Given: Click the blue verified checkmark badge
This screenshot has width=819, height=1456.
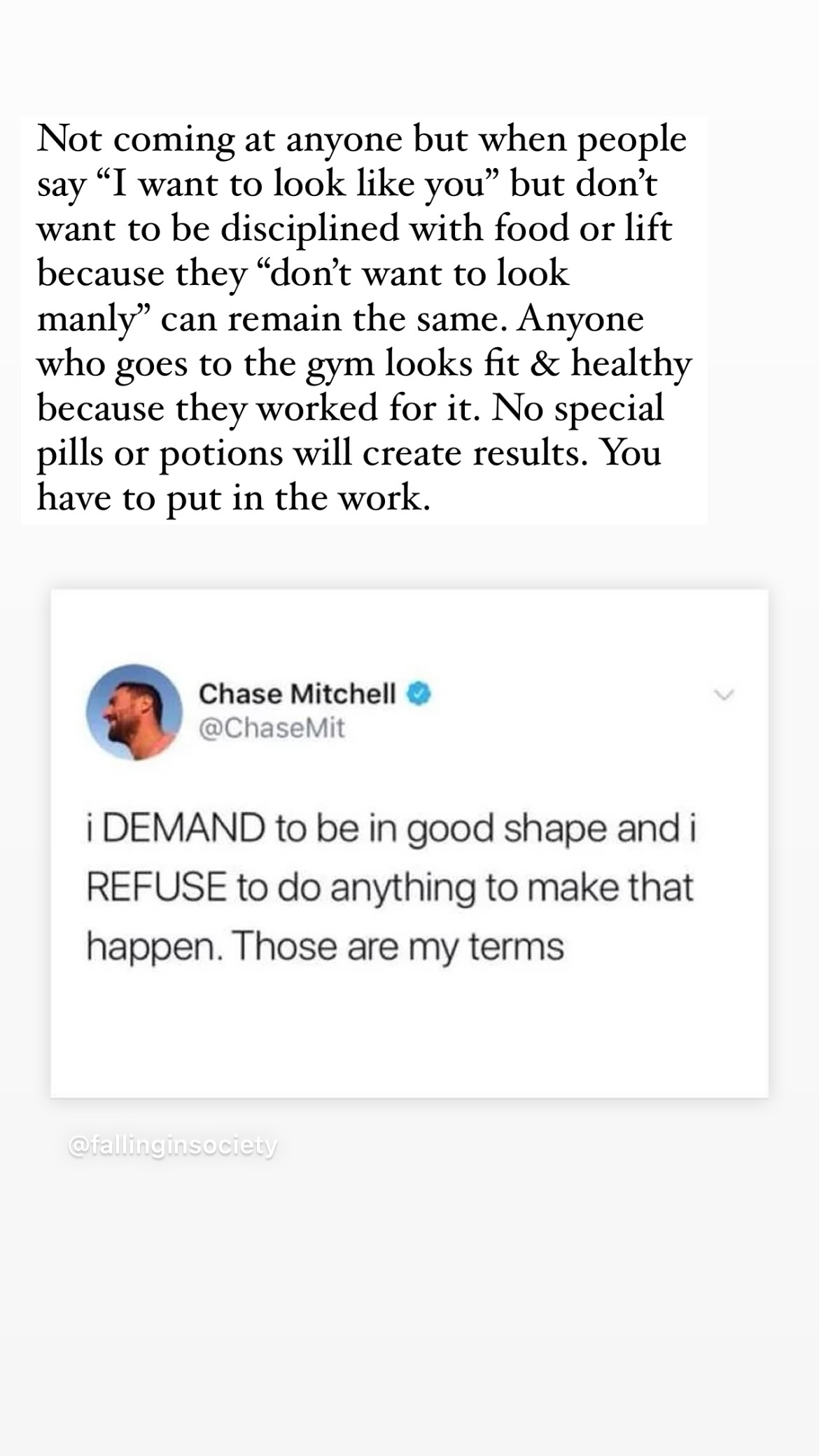Looking at the screenshot, I should pos(419,694).
